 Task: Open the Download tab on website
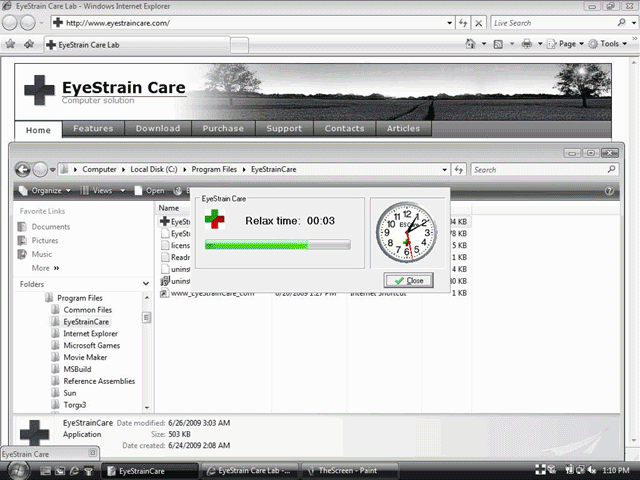tap(158, 129)
